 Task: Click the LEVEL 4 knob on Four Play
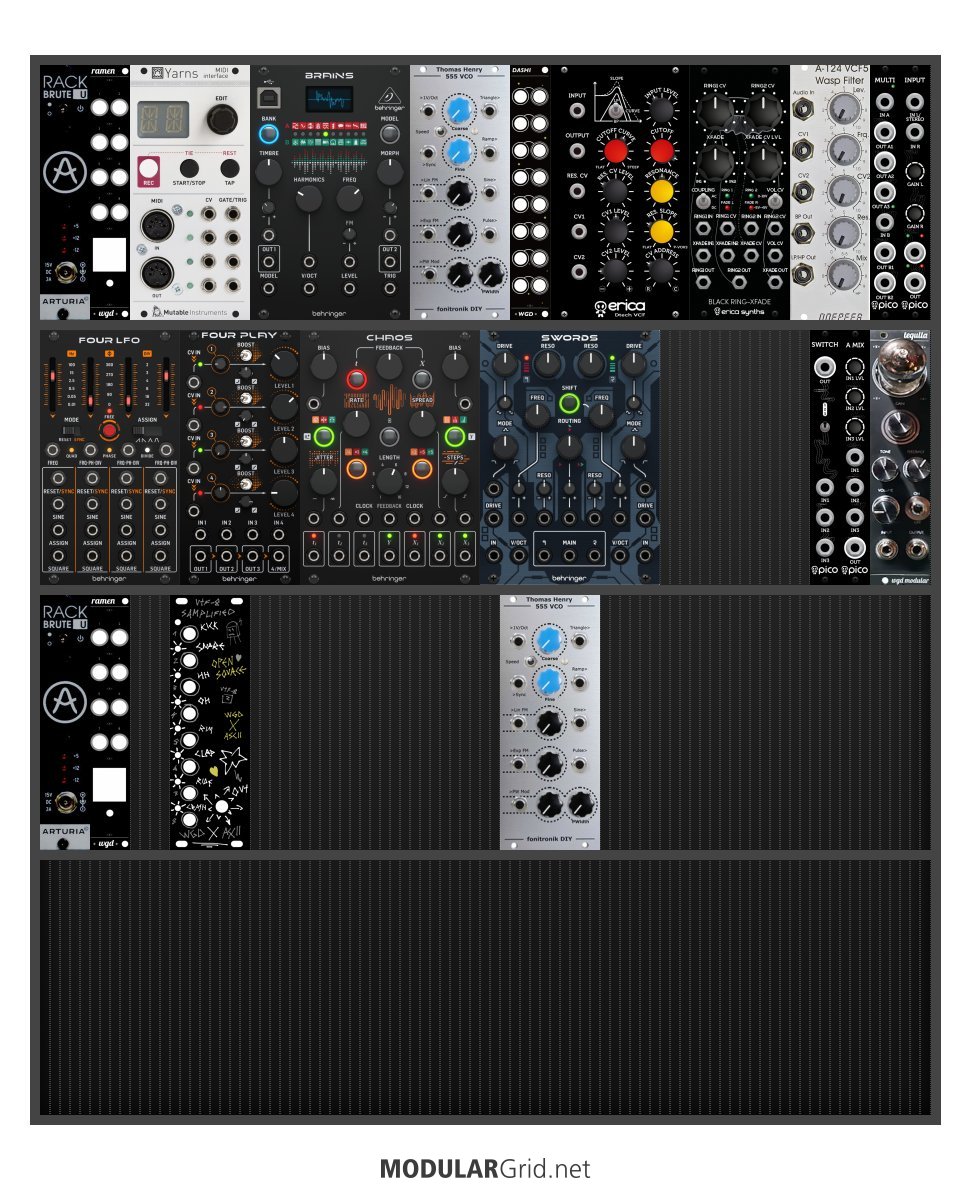[x=283, y=493]
